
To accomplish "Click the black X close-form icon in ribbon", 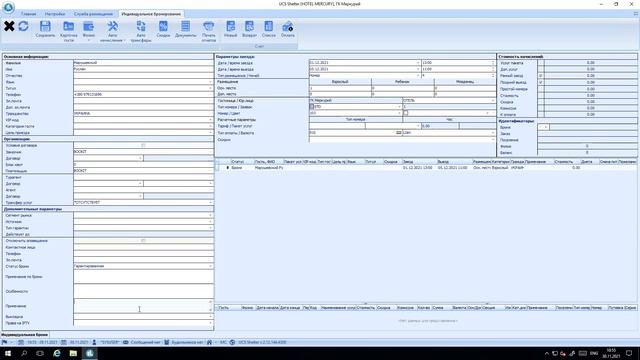I will pos(9,26).
